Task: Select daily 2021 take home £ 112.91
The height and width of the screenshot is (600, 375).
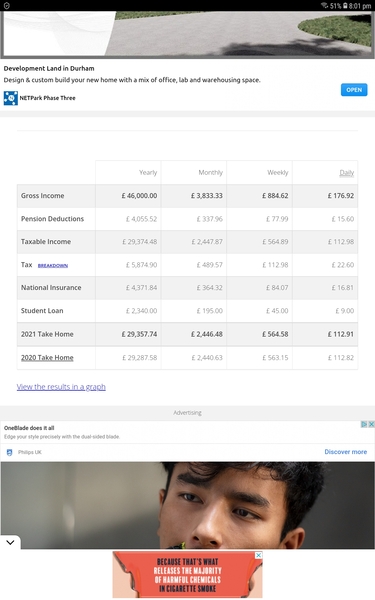Action: click(x=341, y=334)
